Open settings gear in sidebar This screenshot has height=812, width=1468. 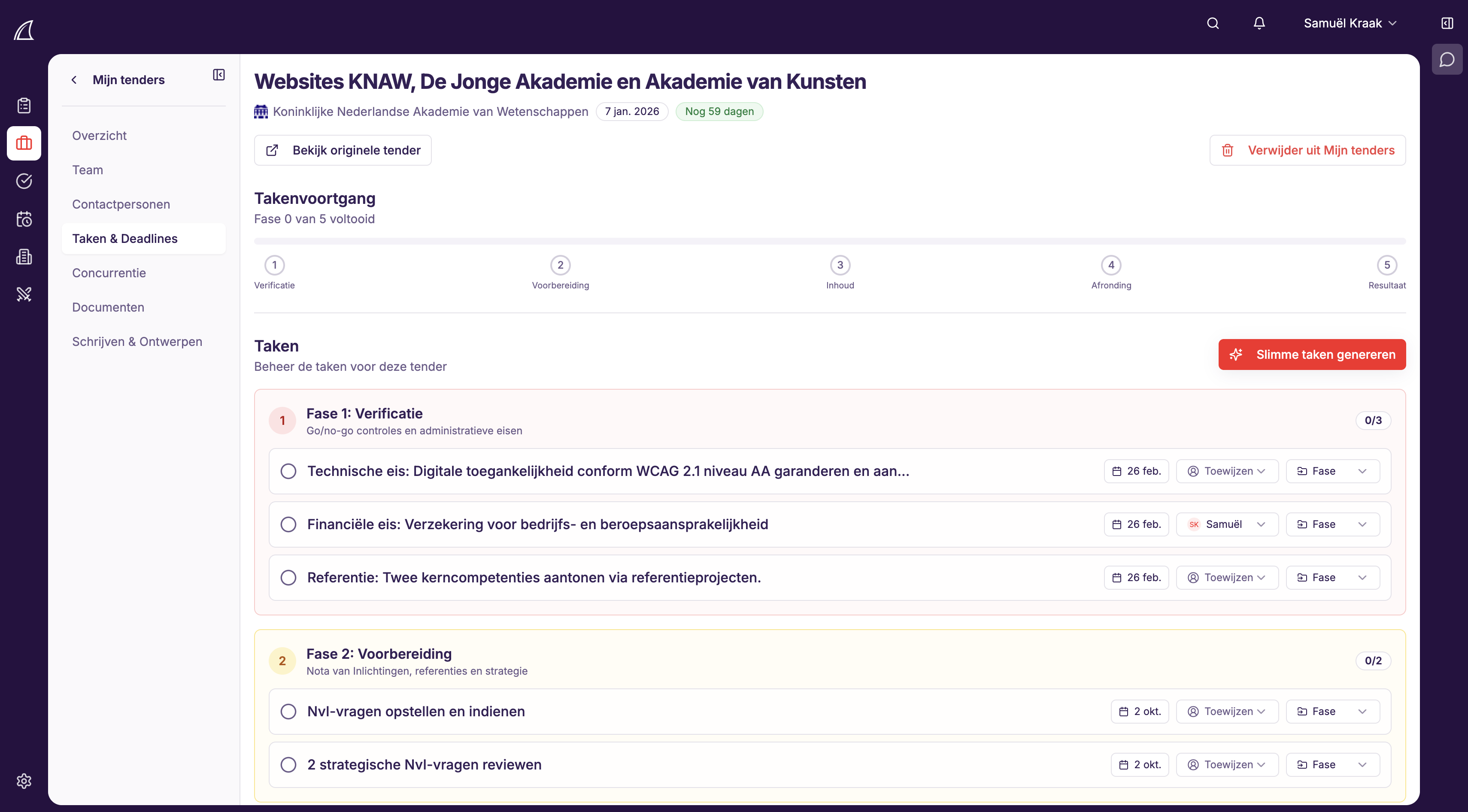(24, 781)
